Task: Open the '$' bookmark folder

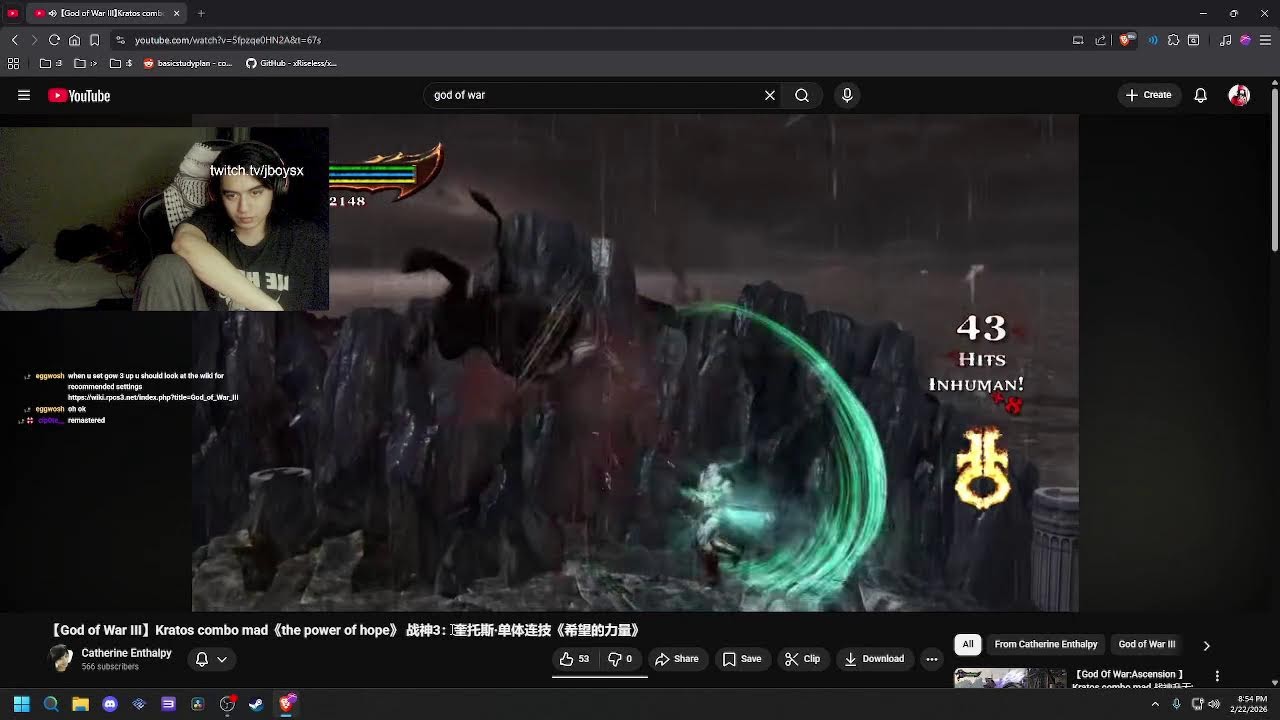Action: [121, 63]
